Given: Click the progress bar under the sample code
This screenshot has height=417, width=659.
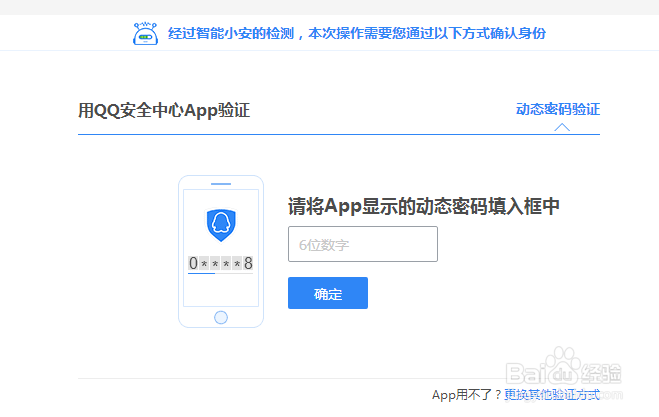Looking at the screenshot, I should pyautogui.click(x=221, y=274).
